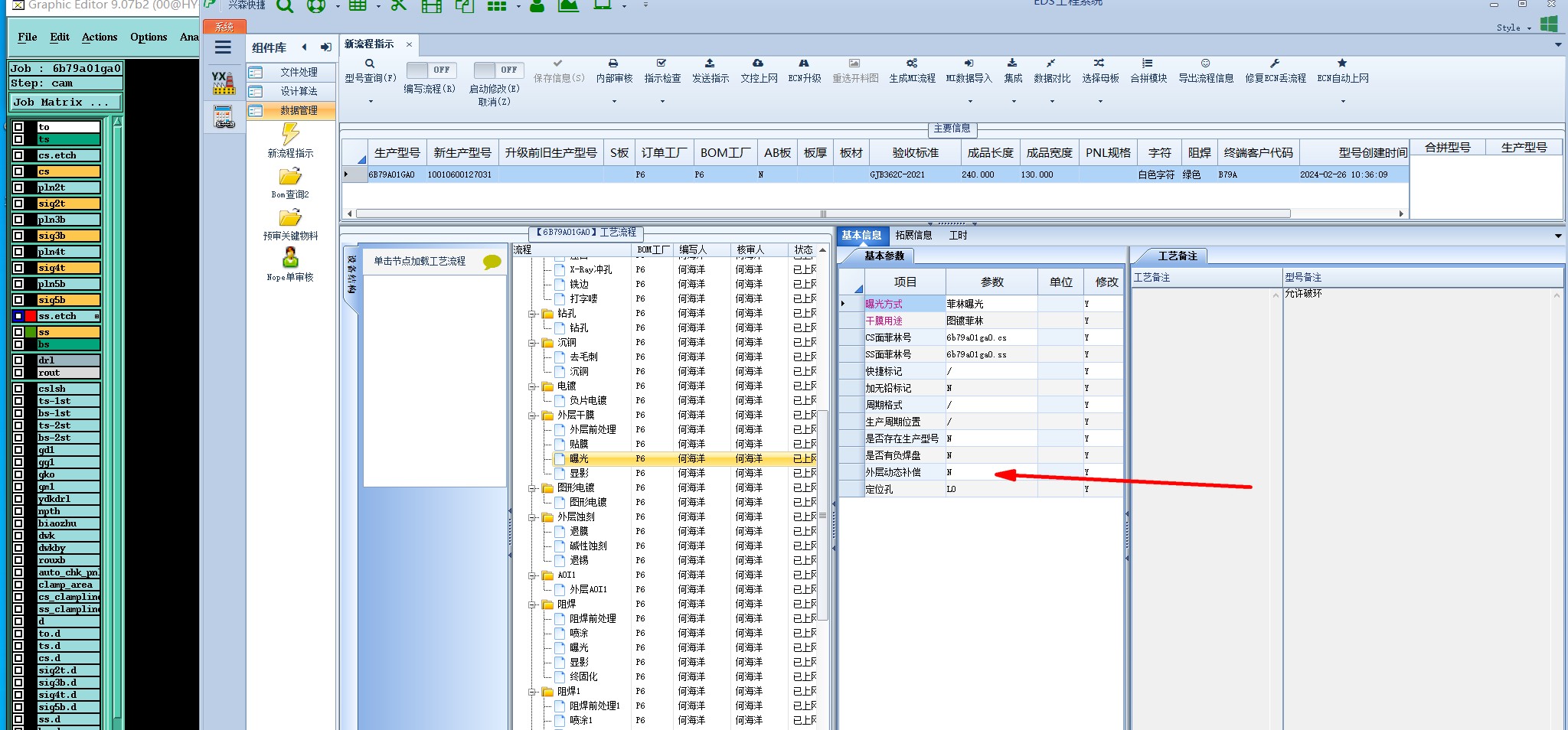
Task: Collapse the 外层干膜 folder node
Action: 531,416
